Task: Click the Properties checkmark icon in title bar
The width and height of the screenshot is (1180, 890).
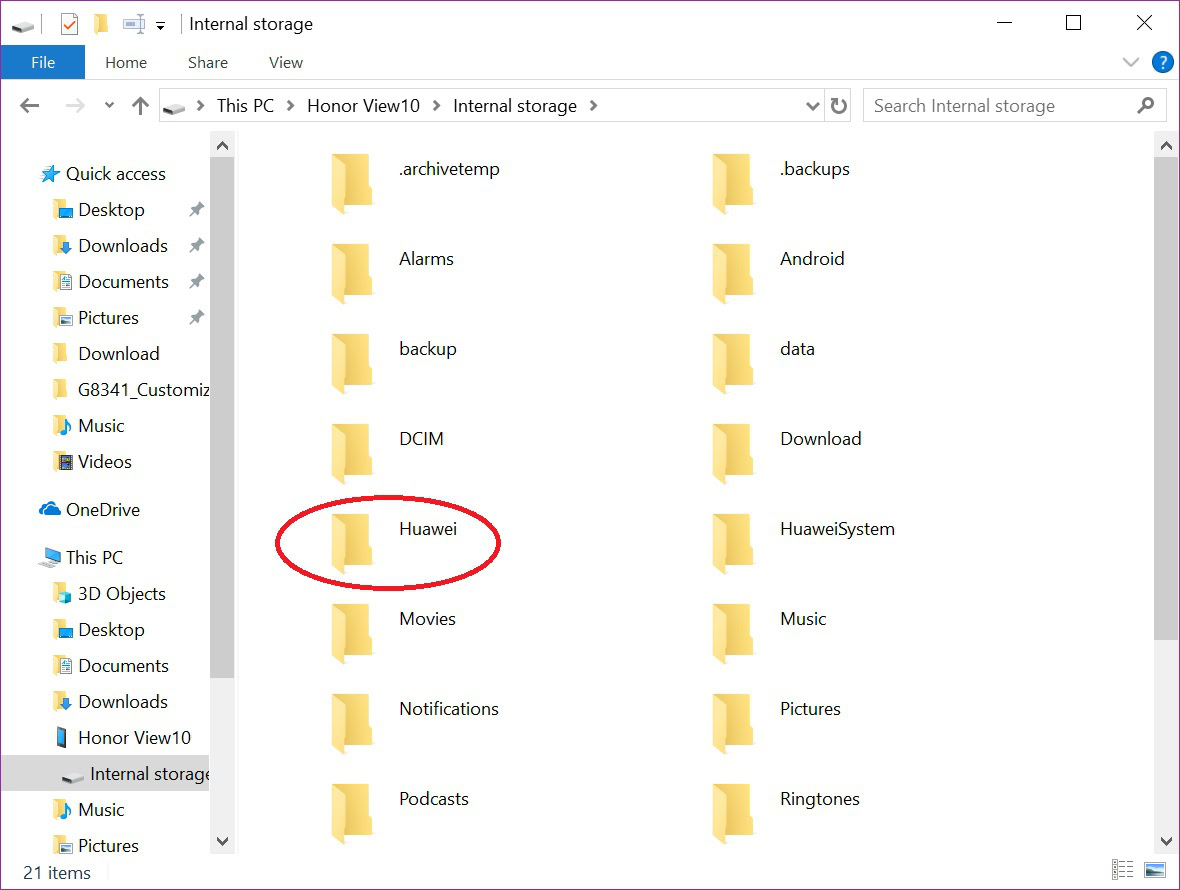Action: 69,25
